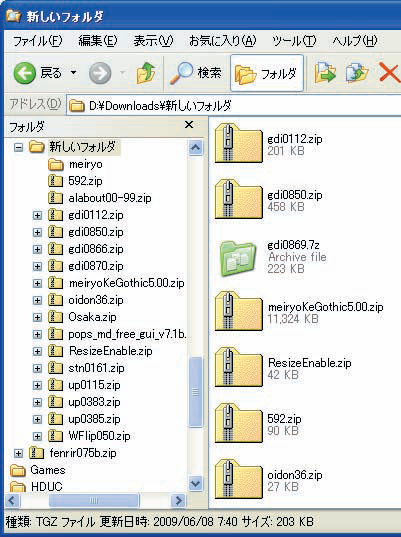Click the Move To folder icon
The width and height of the screenshot is (401, 537).
(325, 73)
